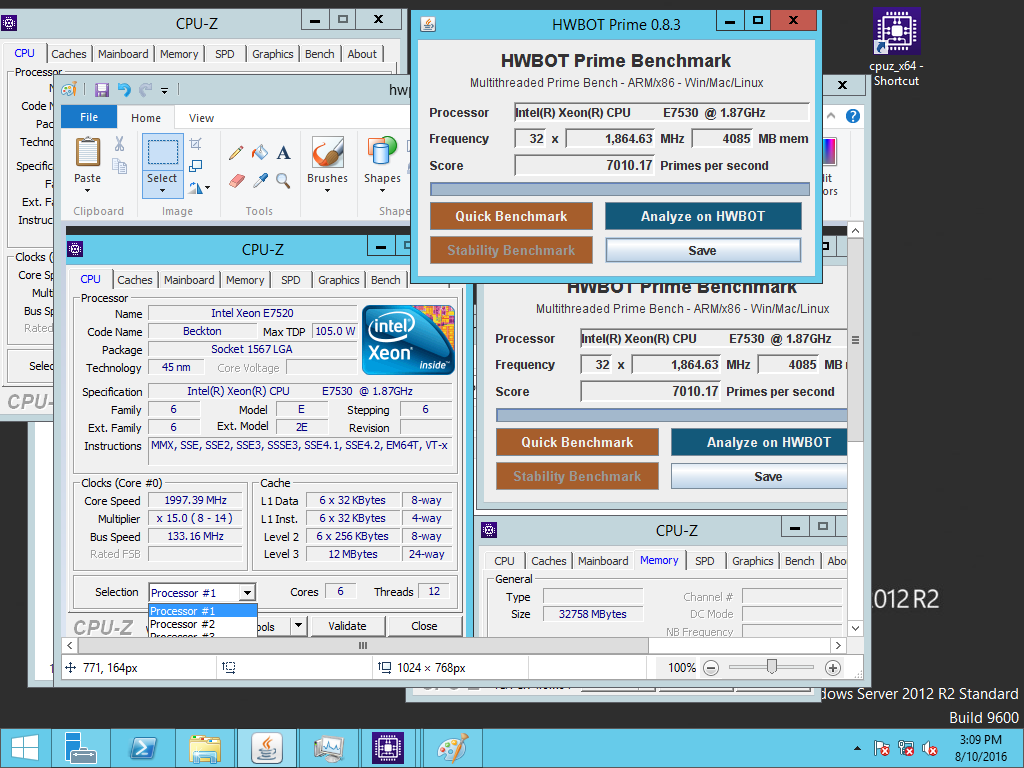
Task: Undo the last action in Paint
Action: coord(124,89)
